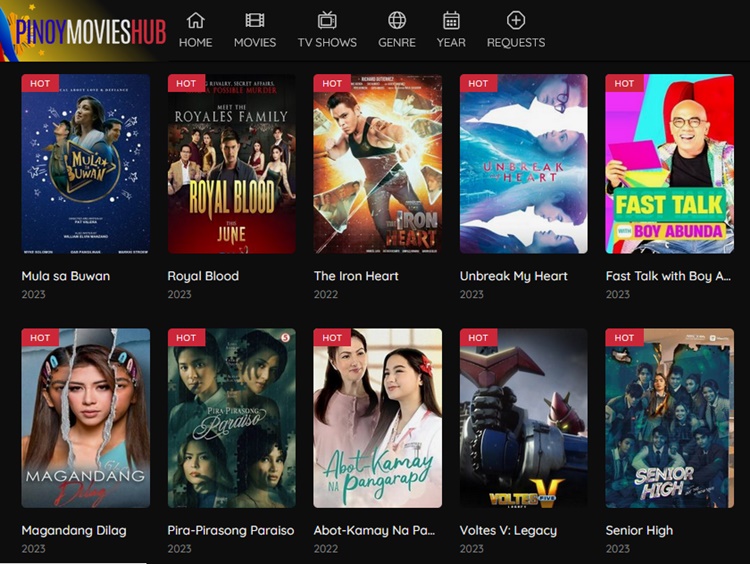Click the Abot-Kamay Na Pa... title link

(x=375, y=531)
